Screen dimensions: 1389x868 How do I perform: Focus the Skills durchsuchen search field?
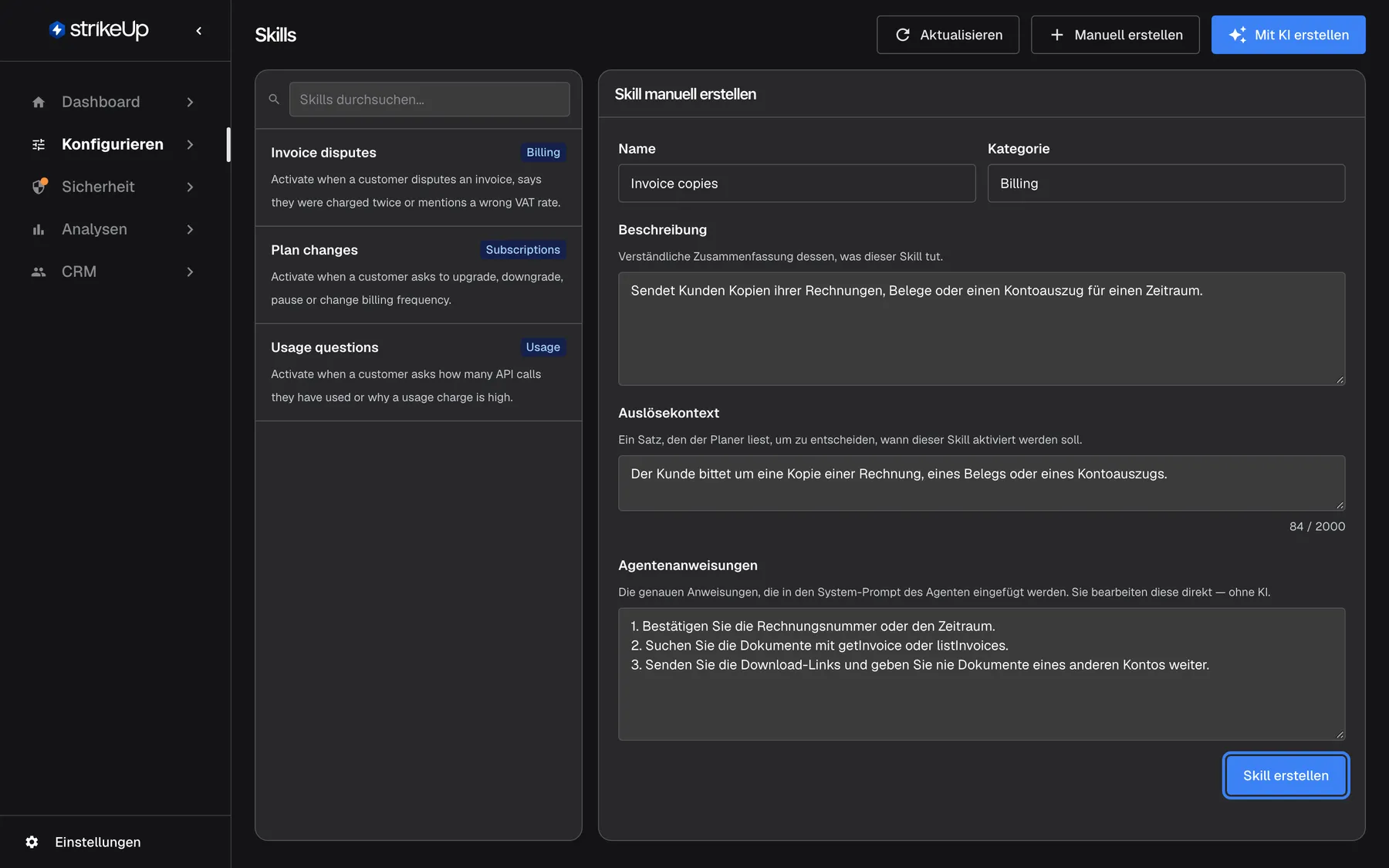pyautogui.click(x=429, y=100)
